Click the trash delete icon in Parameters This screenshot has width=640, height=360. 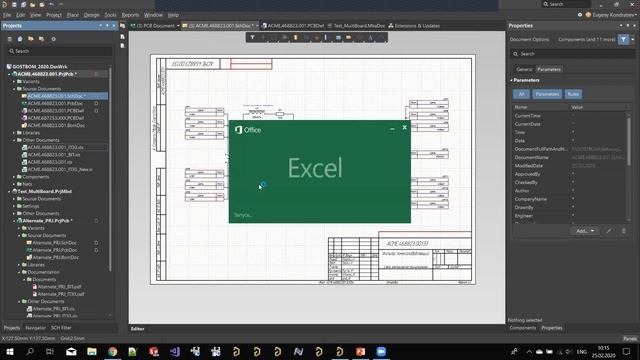point(624,231)
